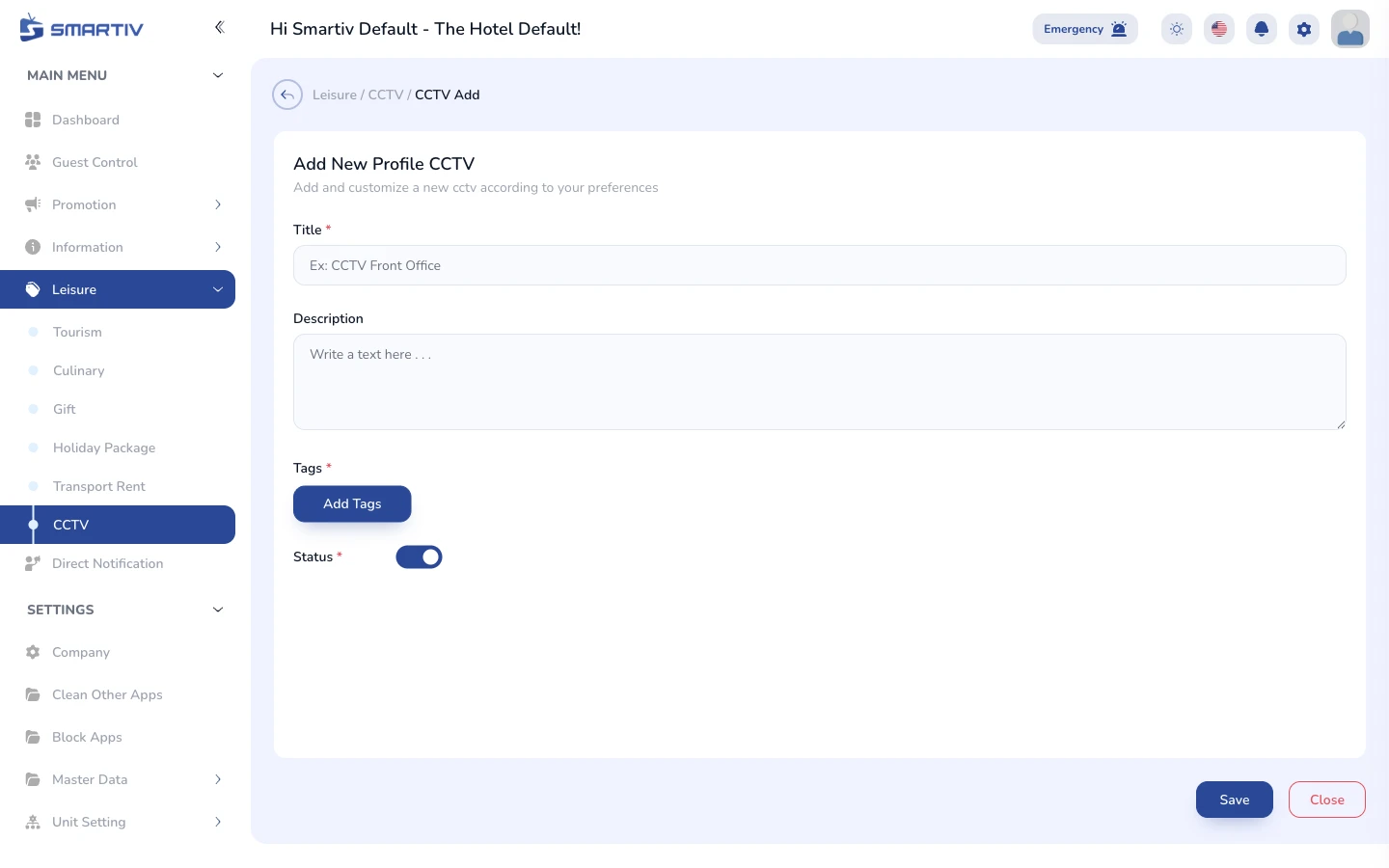Screen dimensions: 1389x868
Task: Expand the Information submenu arrow
Action: pyautogui.click(x=218, y=247)
